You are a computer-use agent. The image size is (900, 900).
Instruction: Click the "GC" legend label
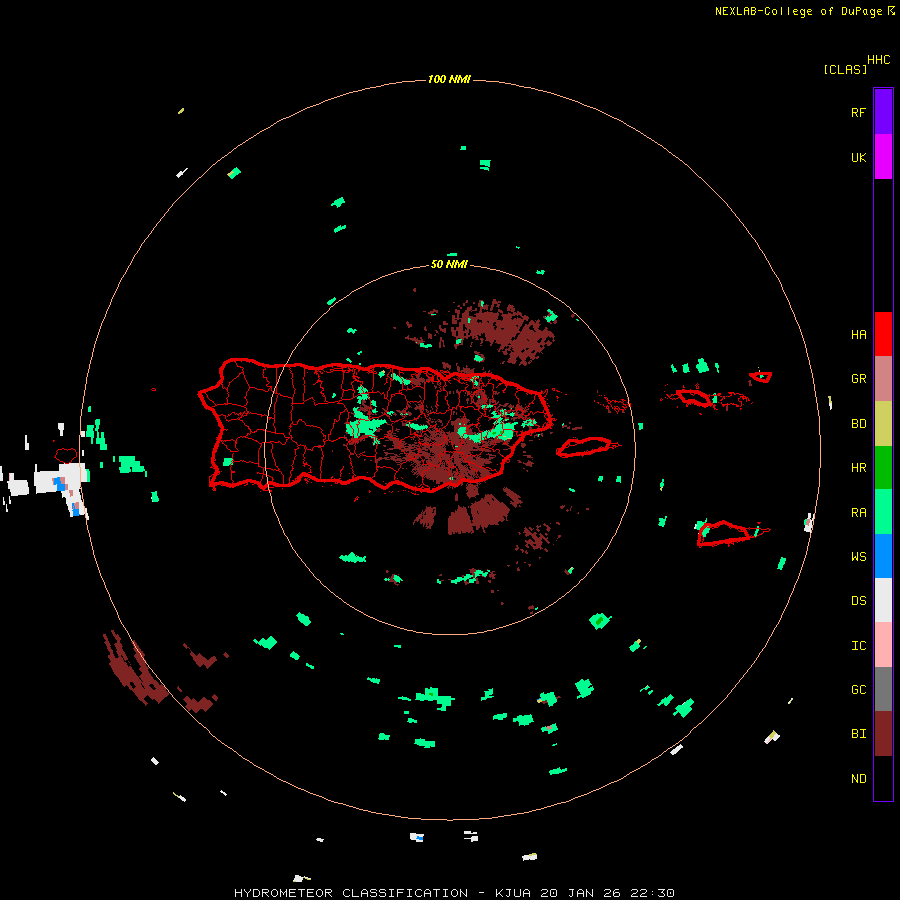(x=859, y=690)
